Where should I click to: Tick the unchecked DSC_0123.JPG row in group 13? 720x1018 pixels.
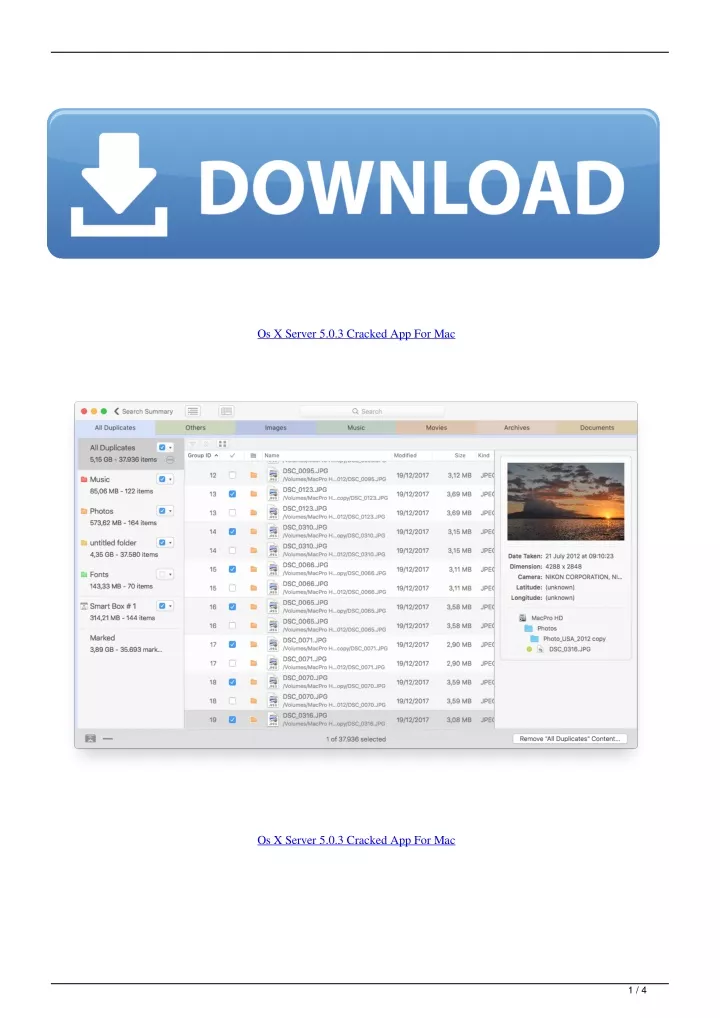(232, 513)
